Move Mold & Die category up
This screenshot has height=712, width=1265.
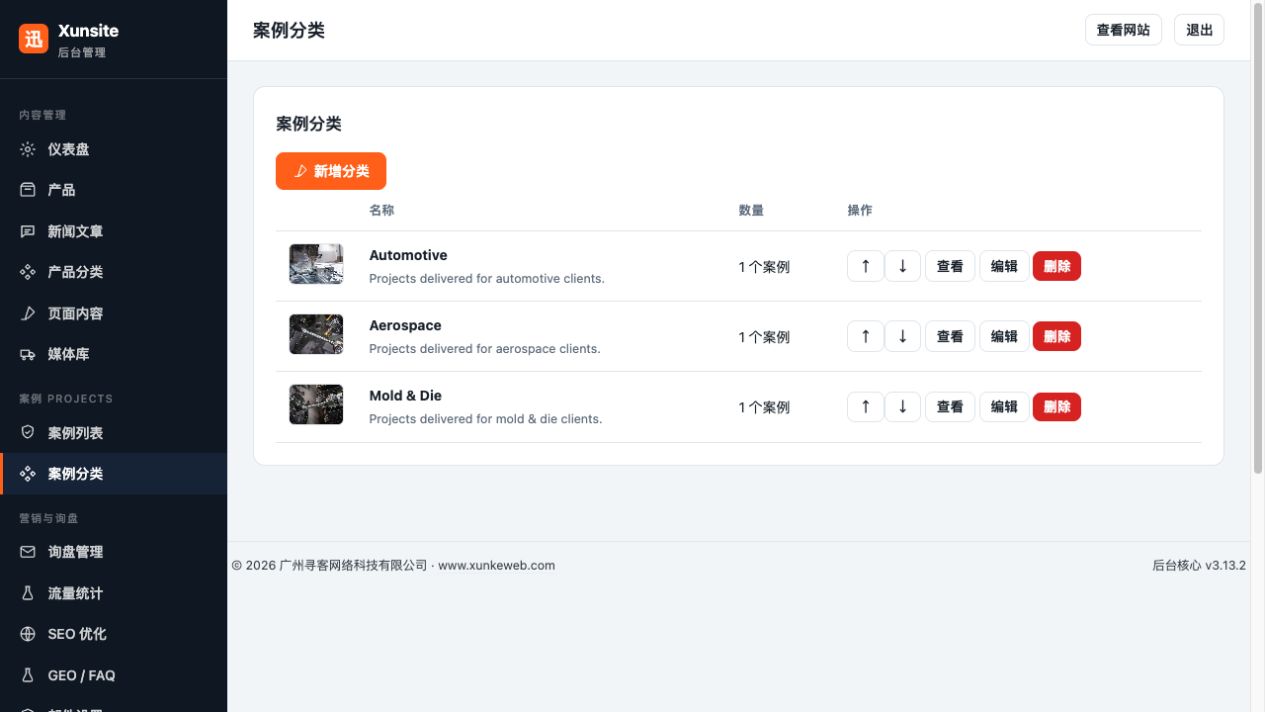865,407
